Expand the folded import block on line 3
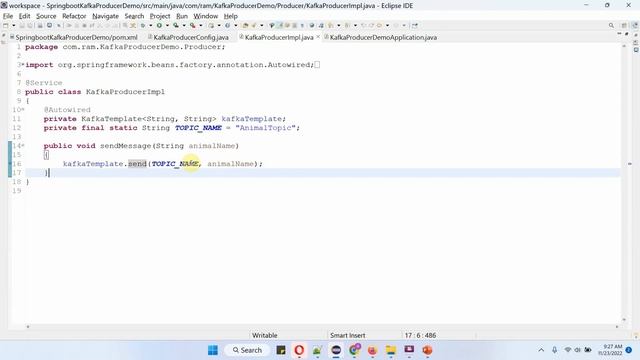Viewport: 640px width, 360px height. (x=22, y=64)
